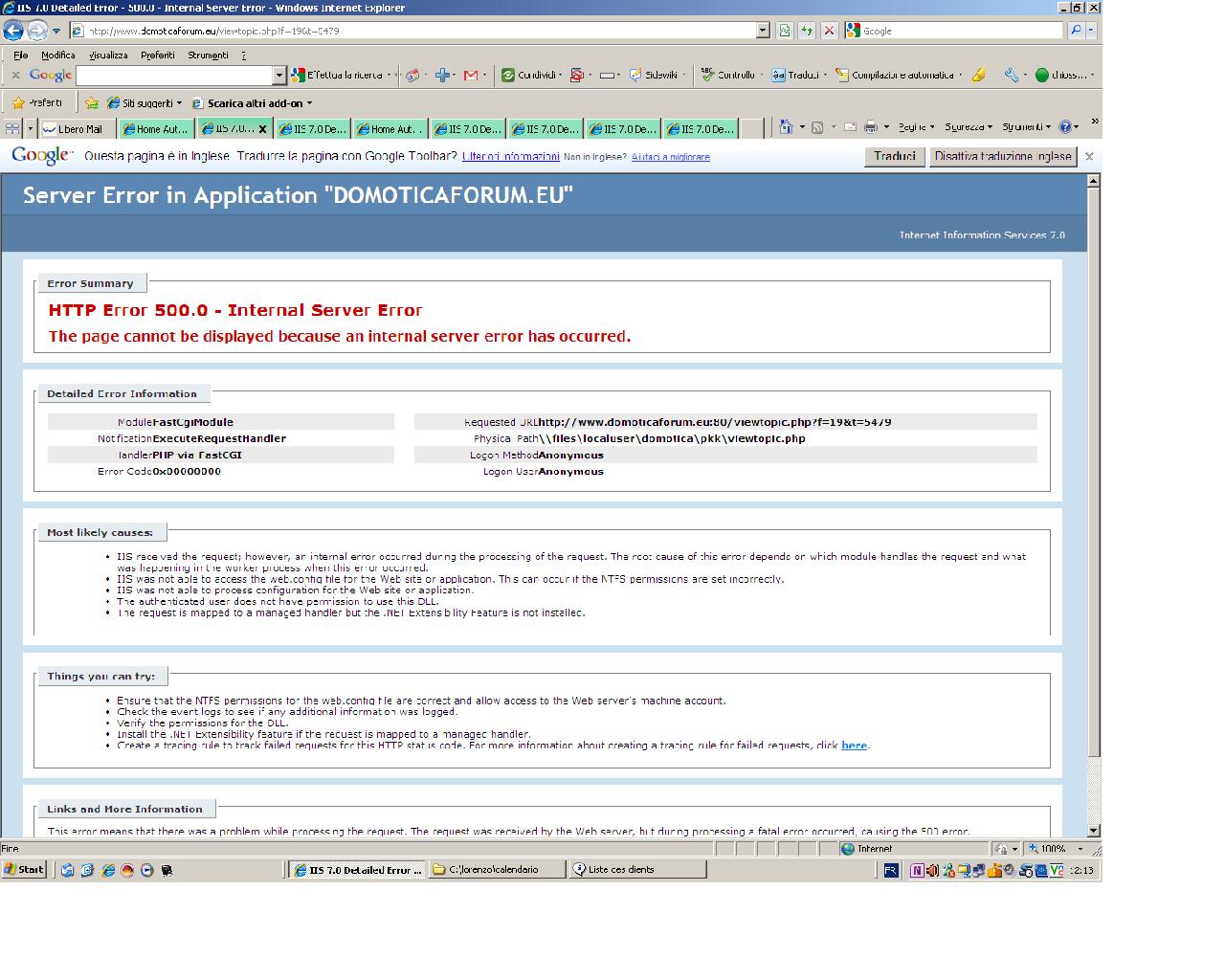Click Effettua la ricerca button
This screenshot has height=980, width=1225.
339,75
